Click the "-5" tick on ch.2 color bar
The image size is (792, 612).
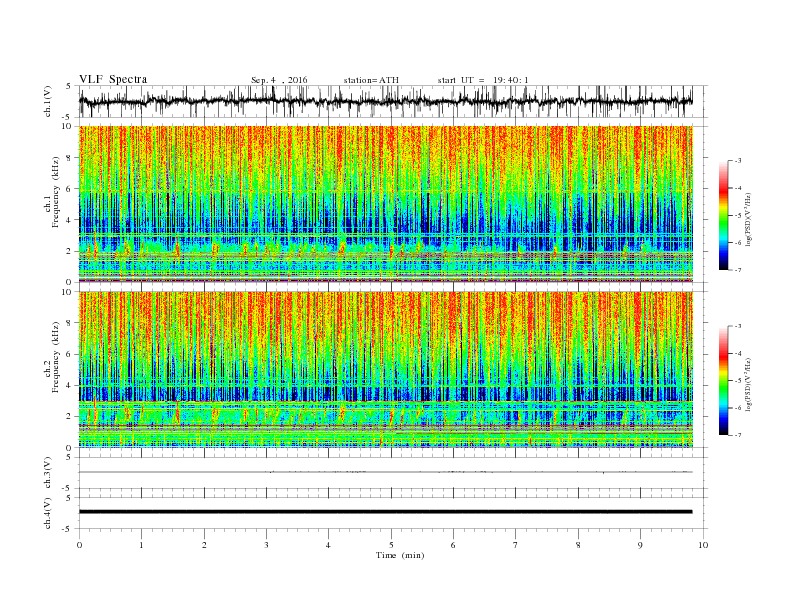[x=738, y=381]
